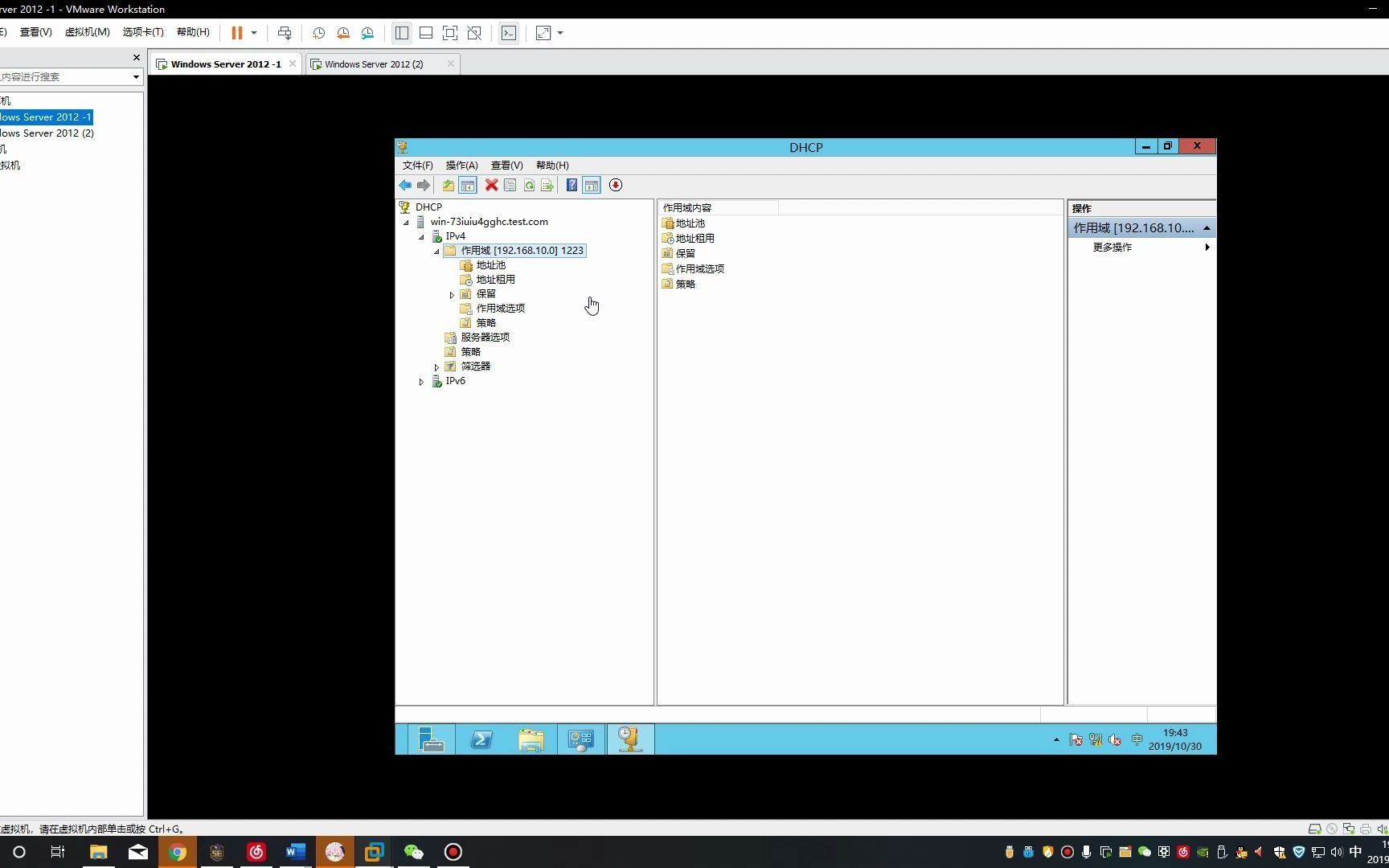Click the green refresh icon
Viewport: 1389px width, 868px height.
529,186
